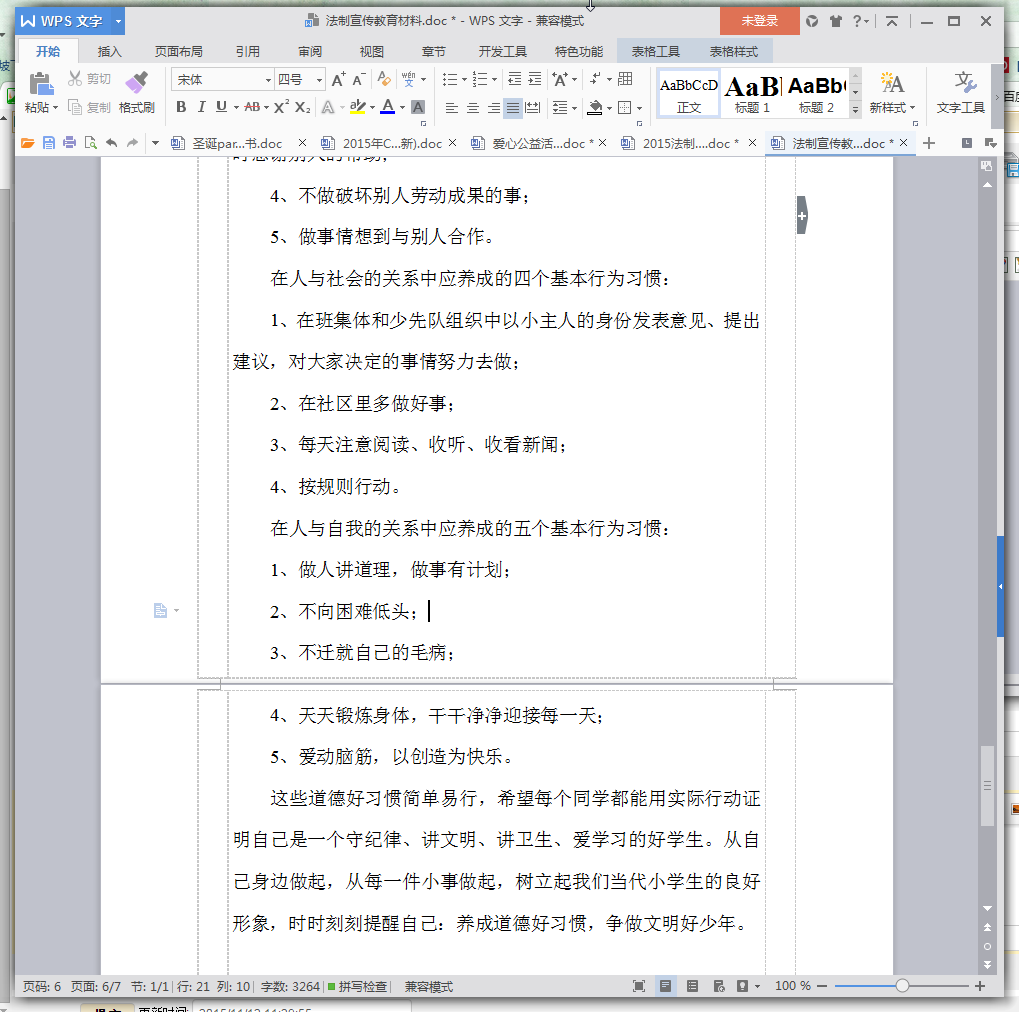Toggle justified alignment
The width and height of the screenshot is (1019, 1012).
point(513,107)
